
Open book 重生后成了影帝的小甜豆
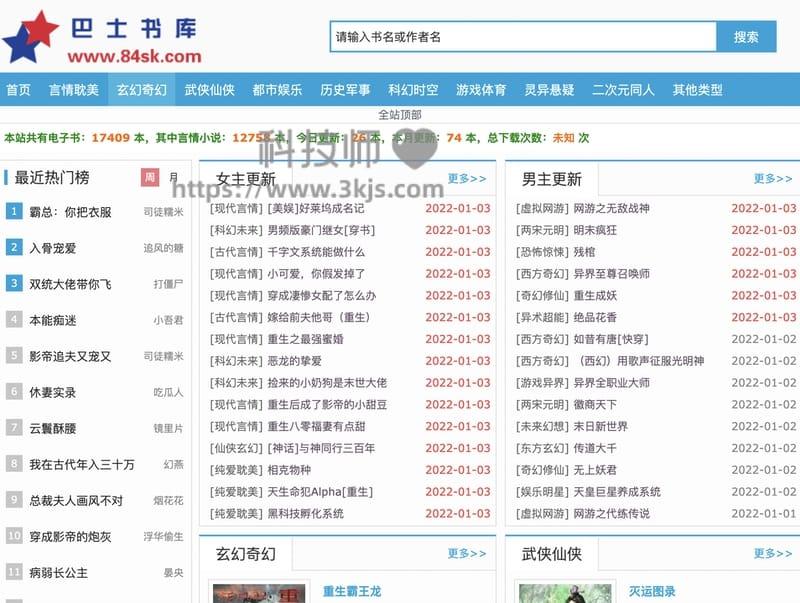tap(327, 405)
